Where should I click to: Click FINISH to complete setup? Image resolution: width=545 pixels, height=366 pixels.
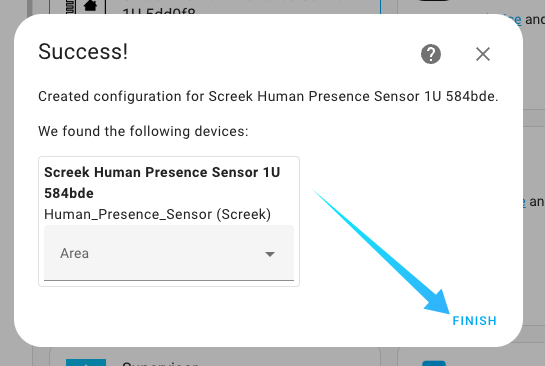[x=474, y=321]
